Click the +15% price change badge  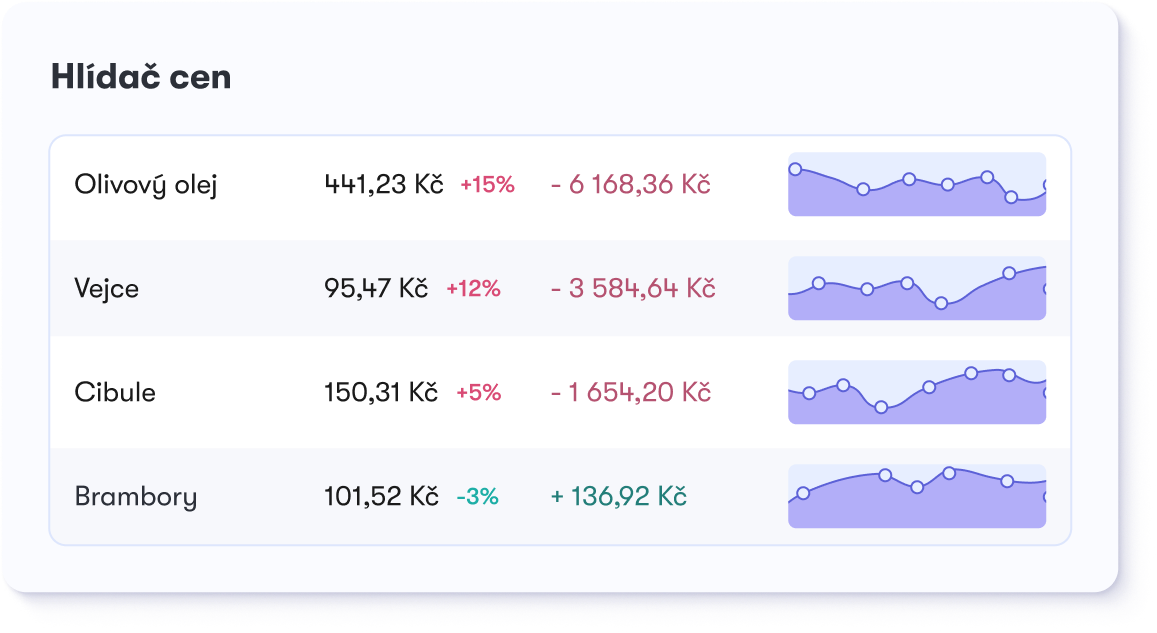coord(487,184)
